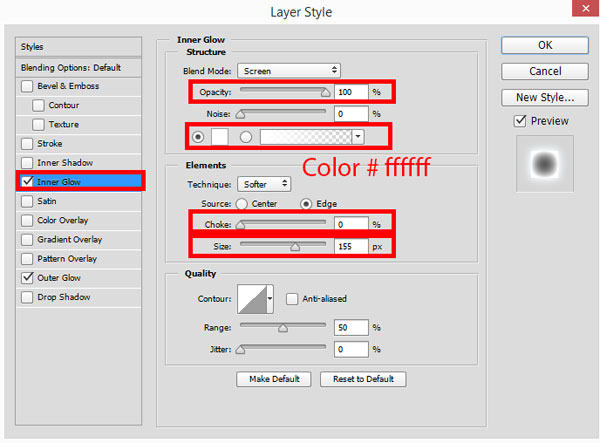
Task: Select the Drop Shadow style row
Action: pyautogui.click(x=78, y=297)
